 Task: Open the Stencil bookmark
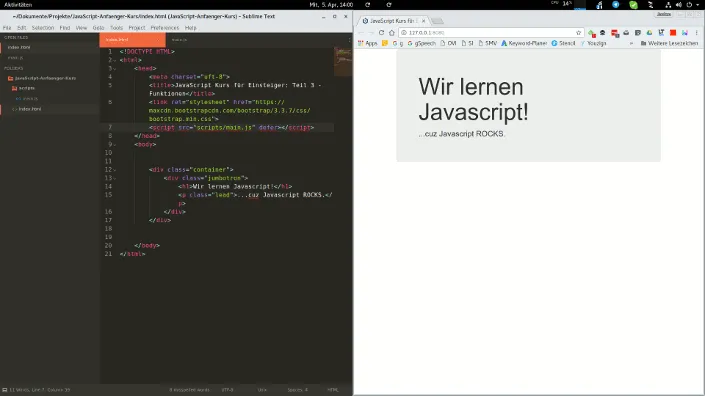tap(563, 44)
